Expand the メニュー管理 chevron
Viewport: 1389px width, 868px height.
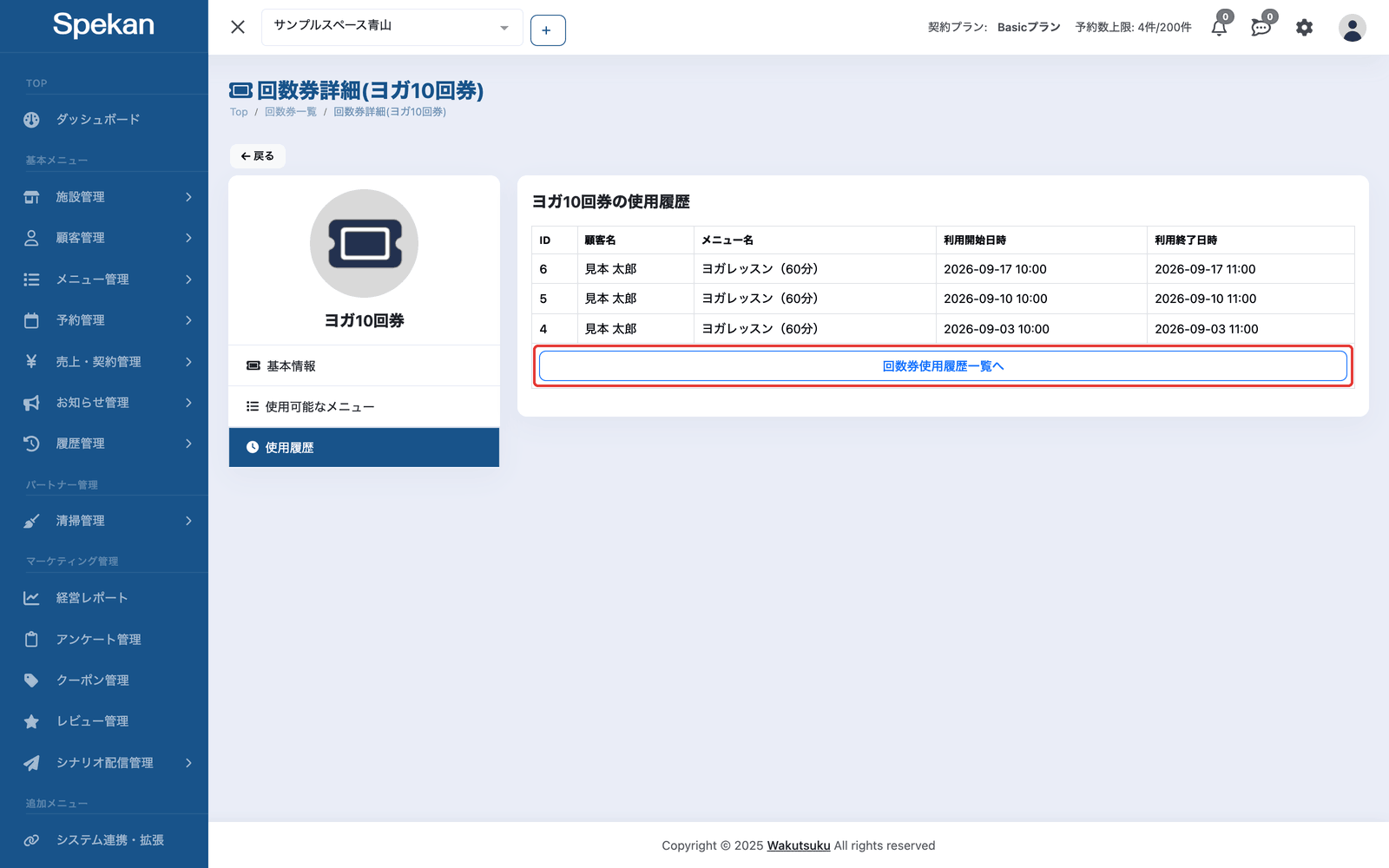point(188,279)
